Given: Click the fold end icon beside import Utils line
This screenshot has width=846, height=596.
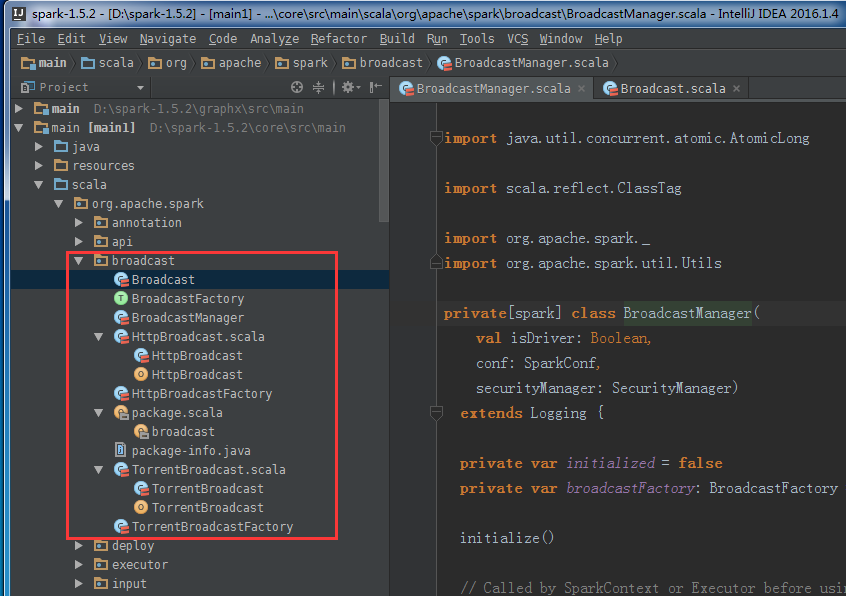Looking at the screenshot, I should click(x=436, y=263).
